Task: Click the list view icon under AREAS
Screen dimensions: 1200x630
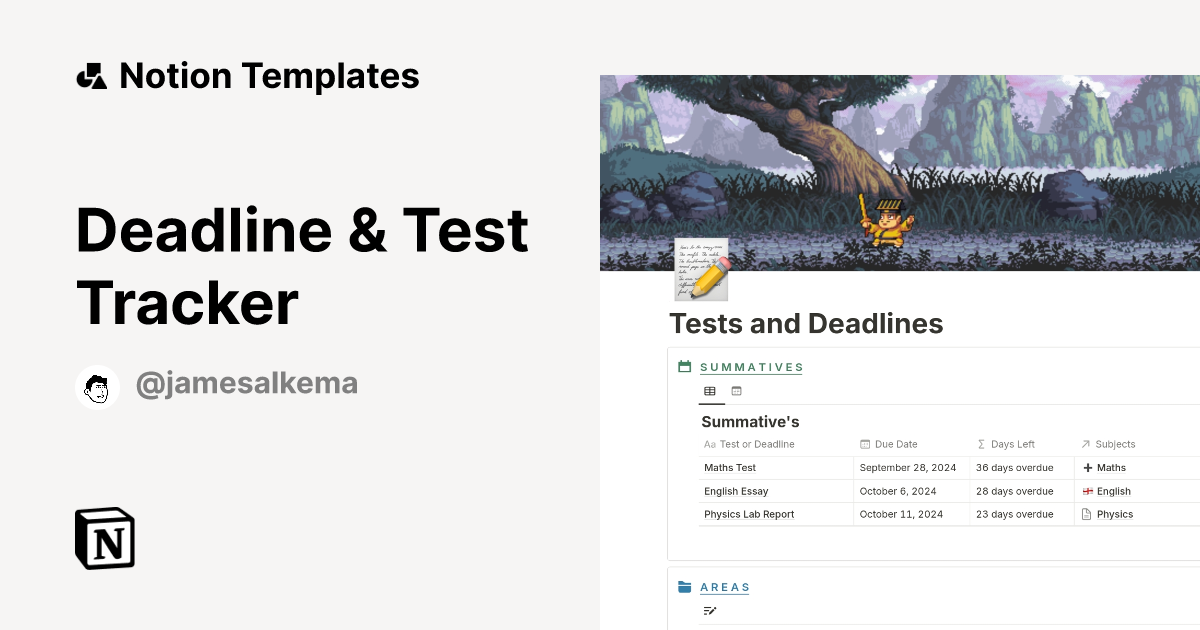Action: [x=708, y=611]
